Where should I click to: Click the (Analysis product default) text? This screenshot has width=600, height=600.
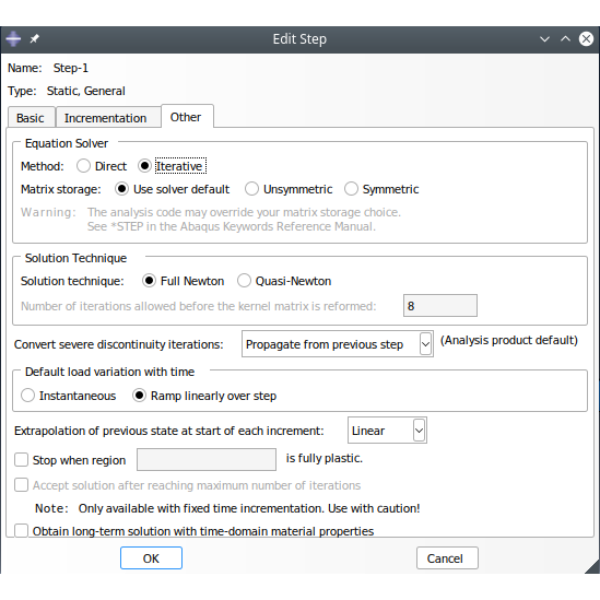[509, 340]
